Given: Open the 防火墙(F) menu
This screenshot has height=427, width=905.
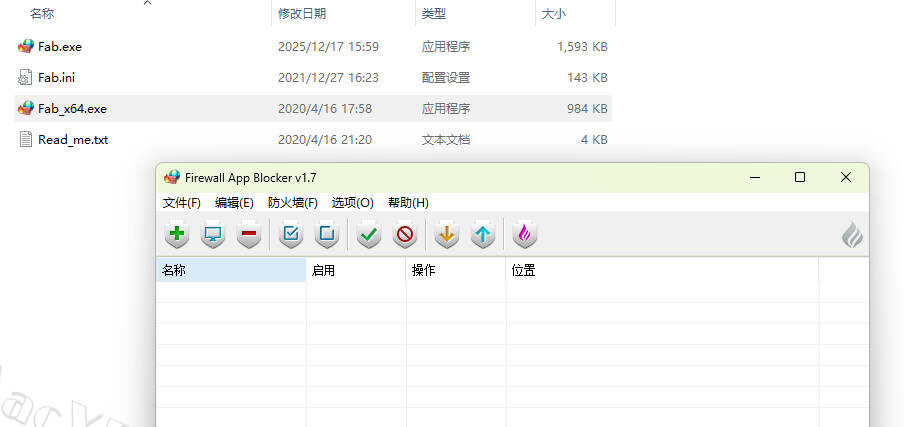Looking at the screenshot, I should click(x=292, y=202).
